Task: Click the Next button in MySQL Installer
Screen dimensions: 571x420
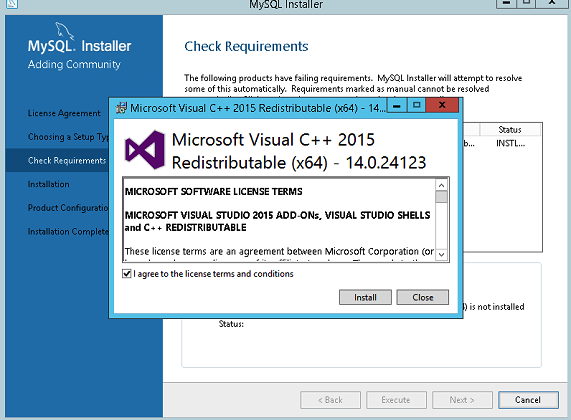Action: click(x=462, y=400)
